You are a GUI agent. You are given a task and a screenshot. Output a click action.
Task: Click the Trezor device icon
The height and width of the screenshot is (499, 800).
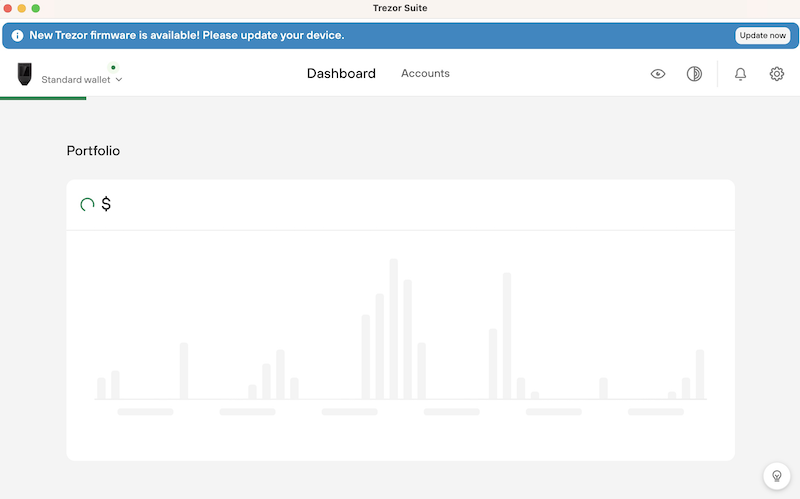(x=24, y=74)
